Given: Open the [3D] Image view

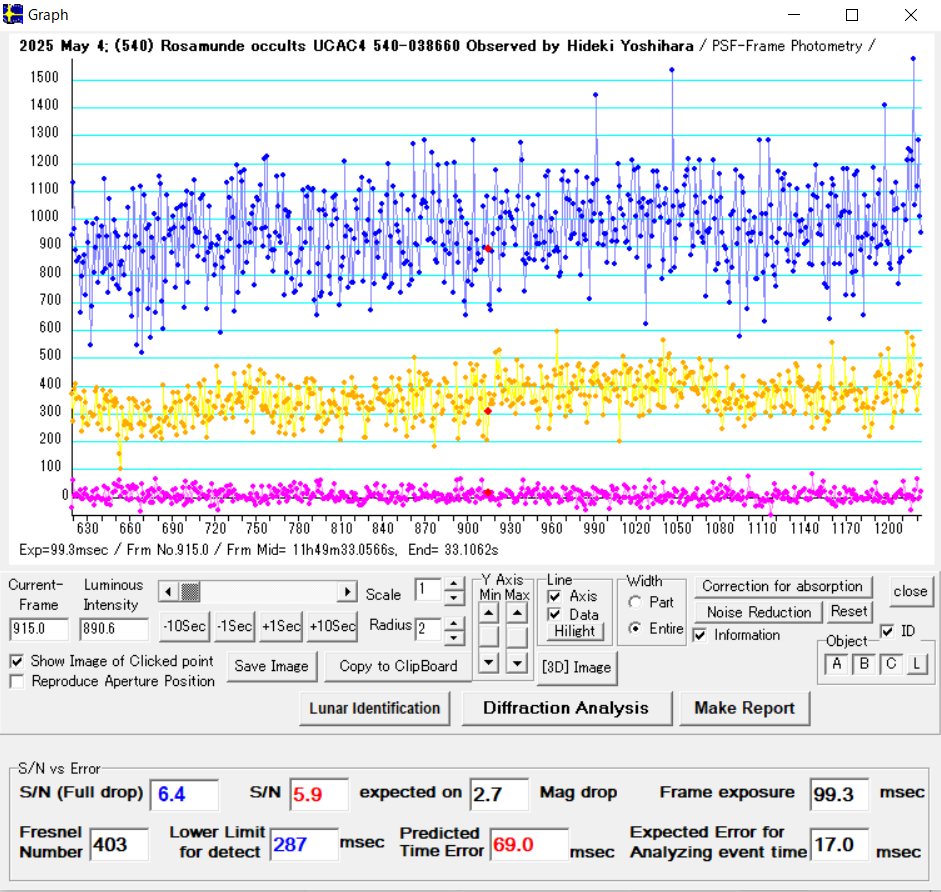Looking at the screenshot, I should (x=576, y=667).
